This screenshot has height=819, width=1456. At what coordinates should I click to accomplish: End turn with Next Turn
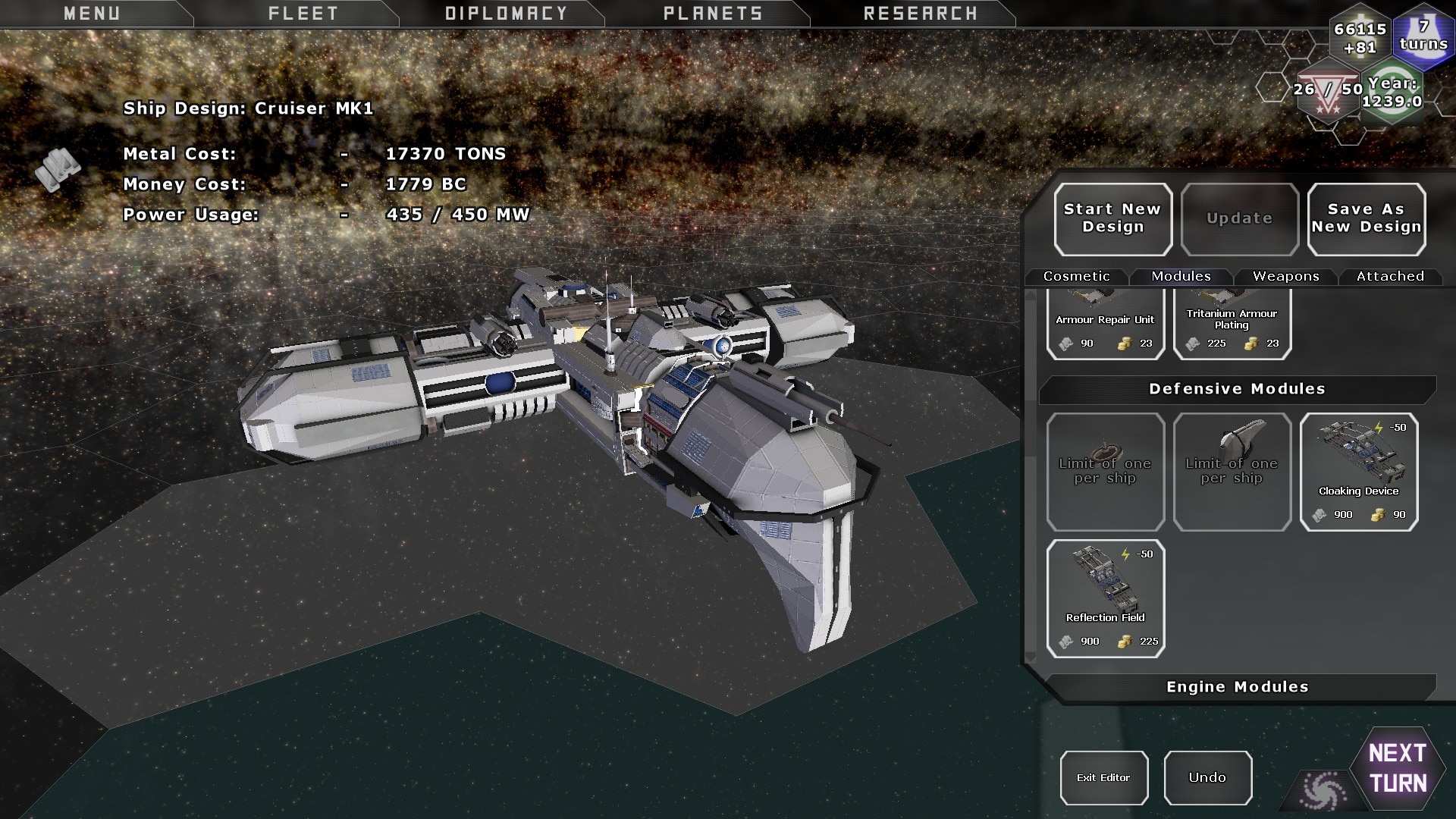point(1398,768)
